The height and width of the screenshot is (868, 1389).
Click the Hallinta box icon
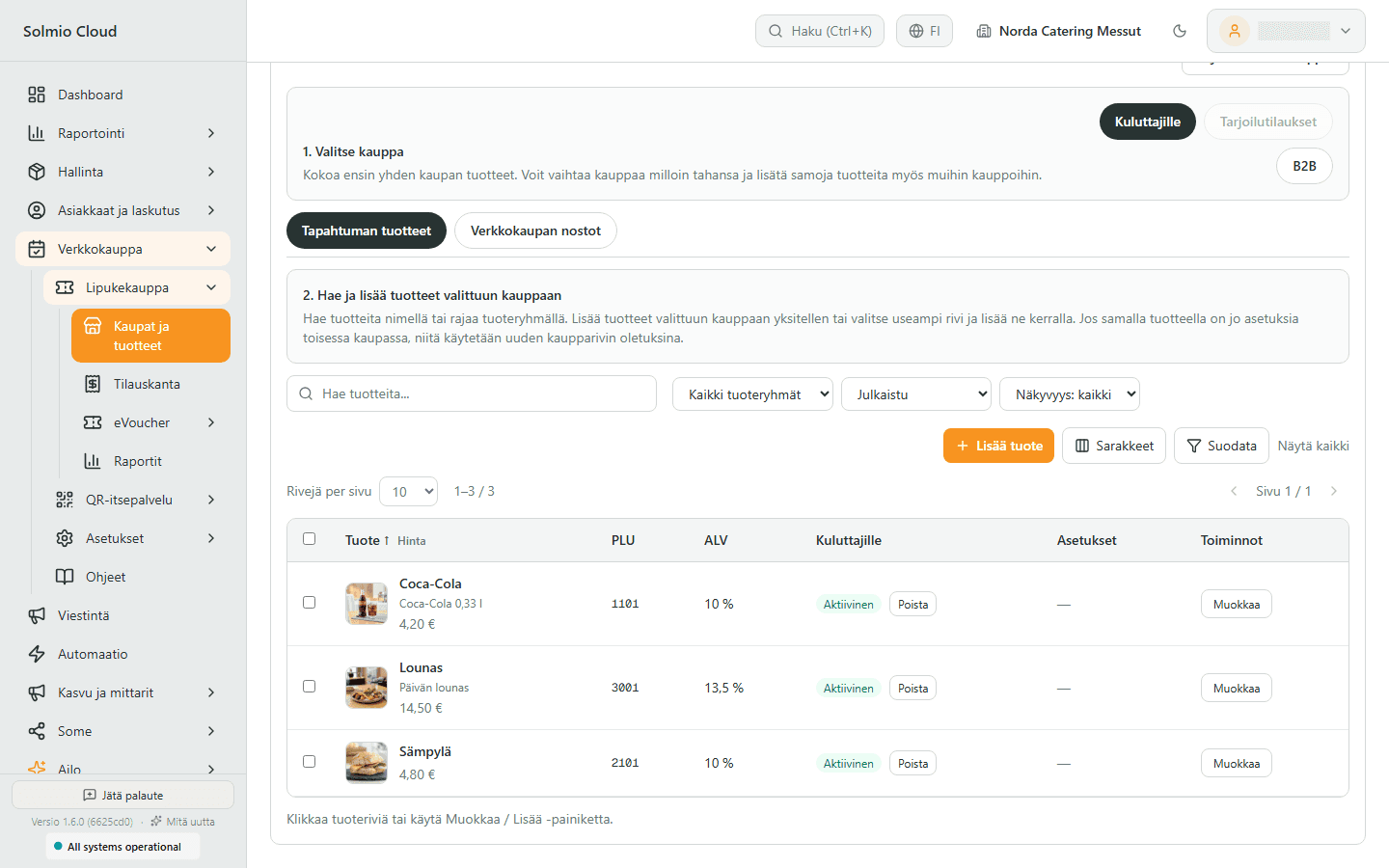pos(37,172)
